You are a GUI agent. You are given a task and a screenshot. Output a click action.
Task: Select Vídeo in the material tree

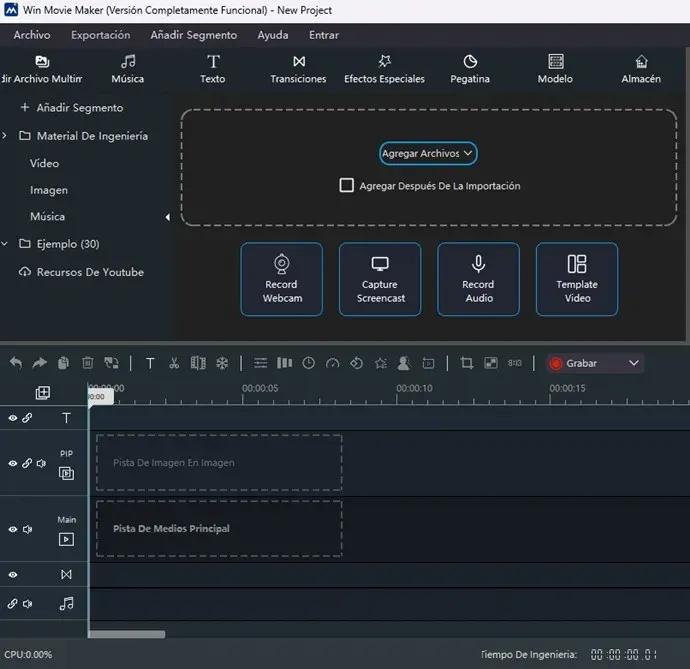pos(44,163)
